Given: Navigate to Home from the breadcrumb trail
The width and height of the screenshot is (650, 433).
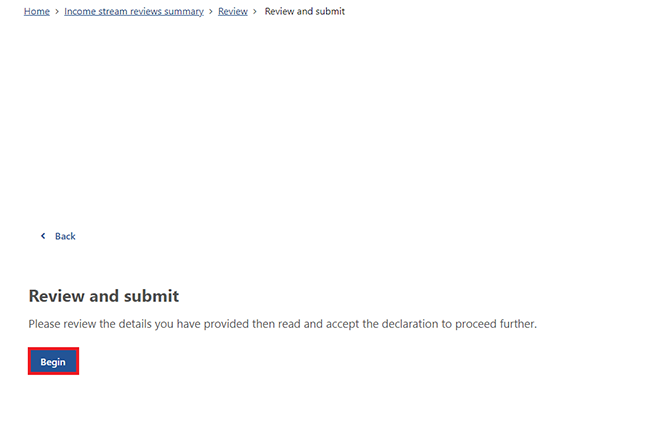Looking at the screenshot, I should (x=36, y=12).
